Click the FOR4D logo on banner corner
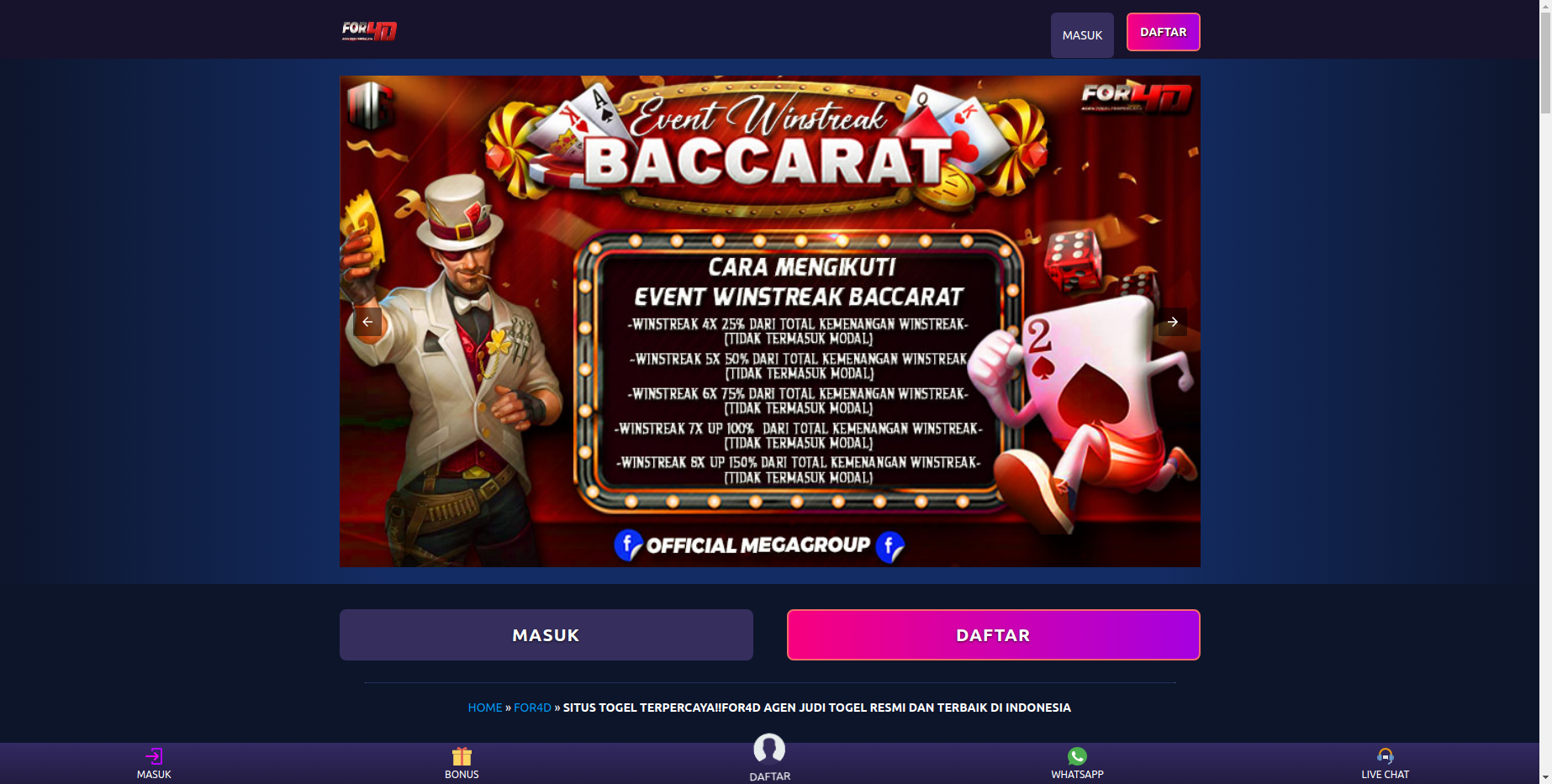The image size is (1552, 784). pos(1137,98)
